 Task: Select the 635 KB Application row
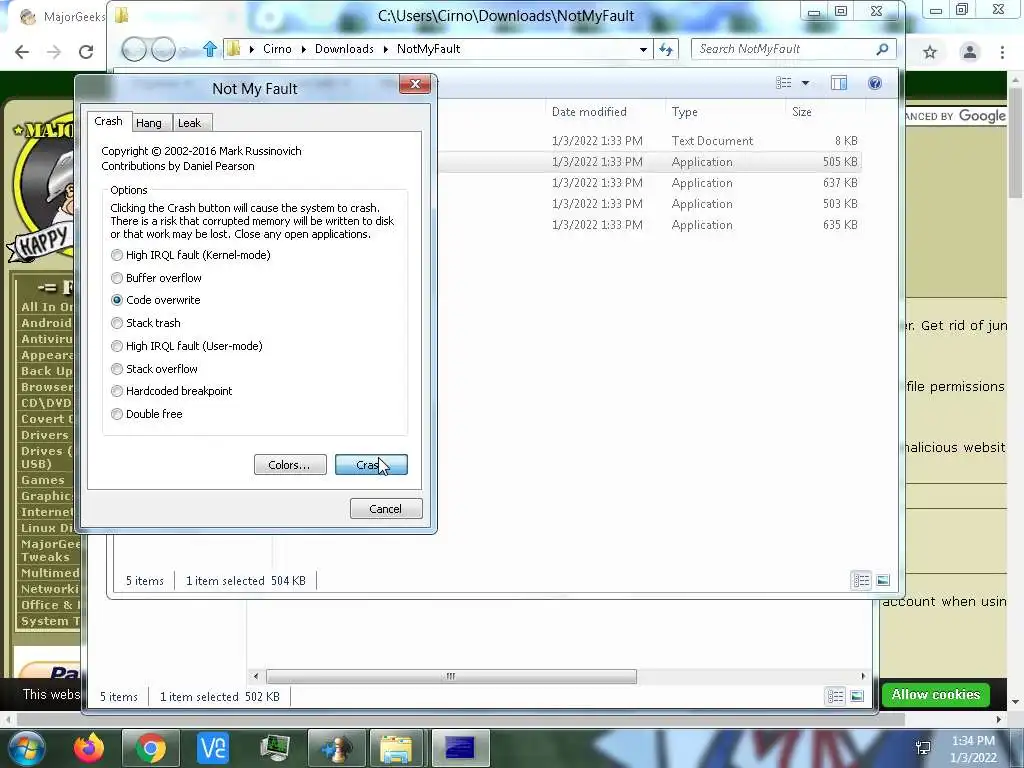650,225
